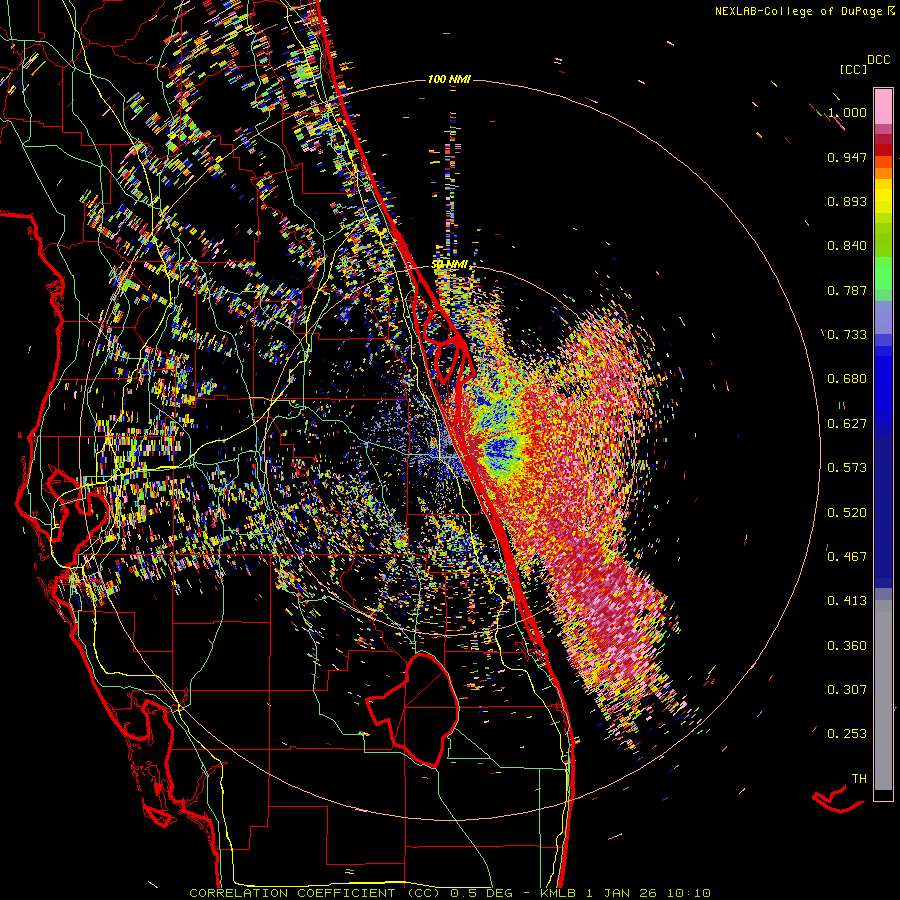Viewport: 900px width, 900px height.
Task: Click the [CC] legend label
Action: point(854,69)
